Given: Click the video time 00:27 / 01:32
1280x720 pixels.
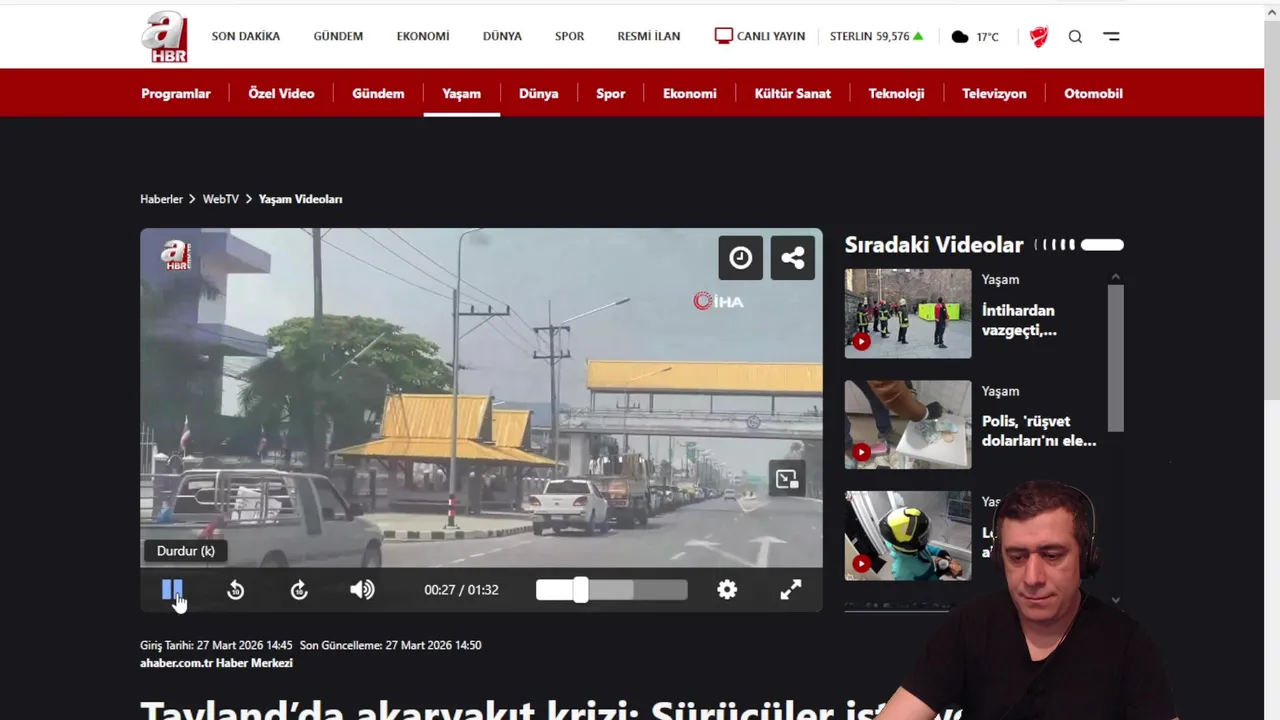Looking at the screenshot, I should tap(461, 590).
